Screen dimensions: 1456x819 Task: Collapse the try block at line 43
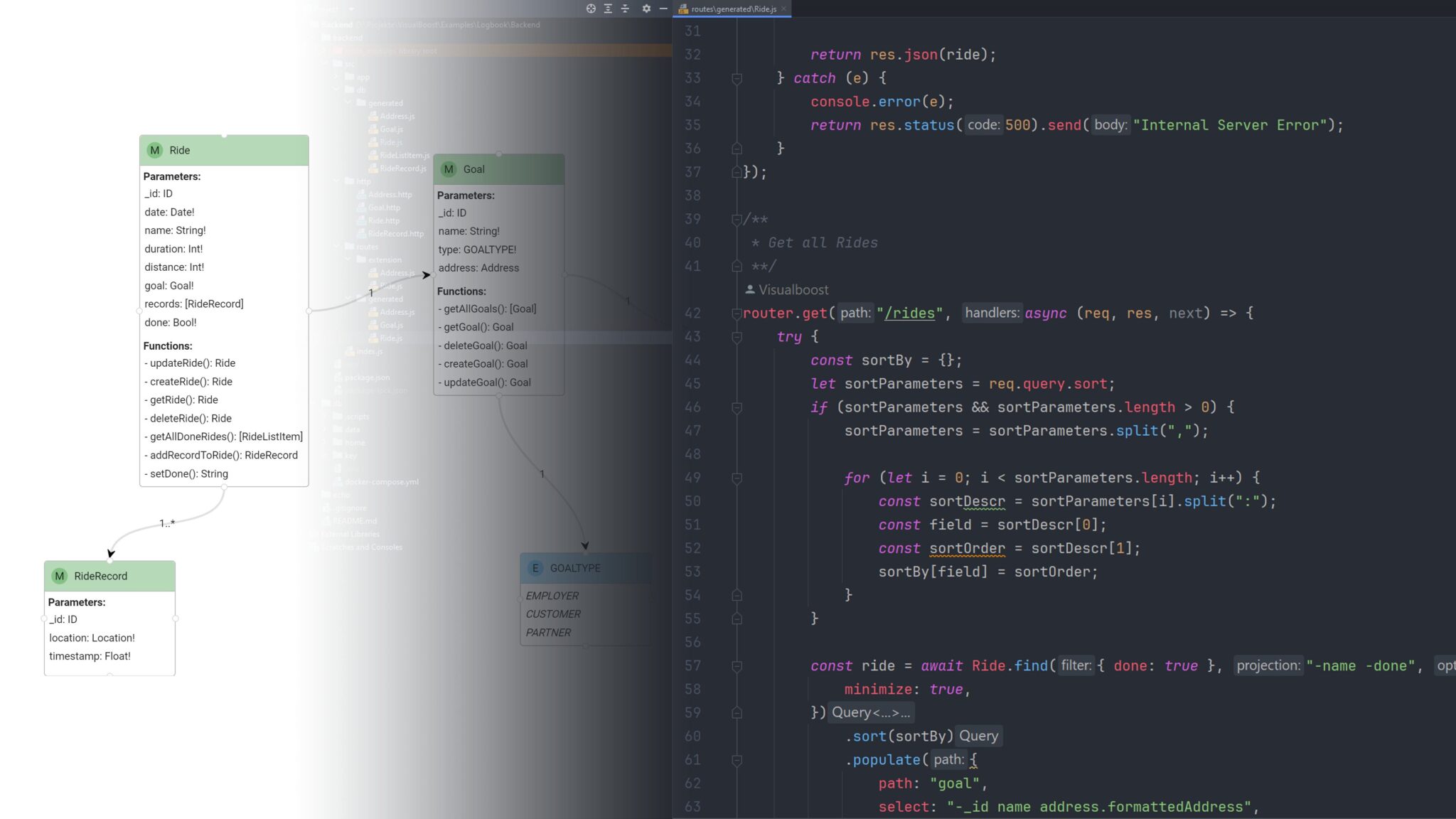(x=737, y=337)
